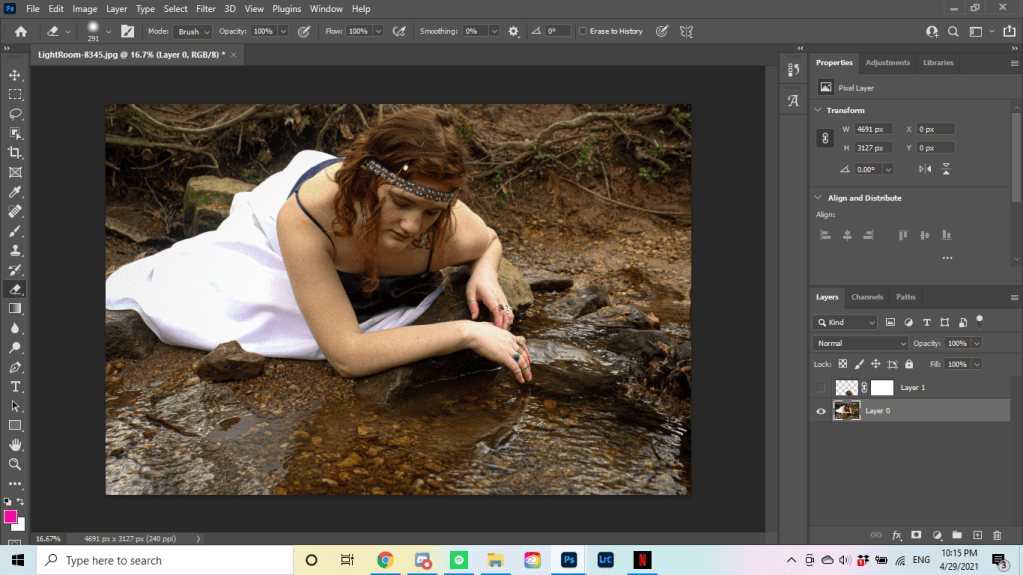Switch to the Adjustments tab

coord(887,62)
